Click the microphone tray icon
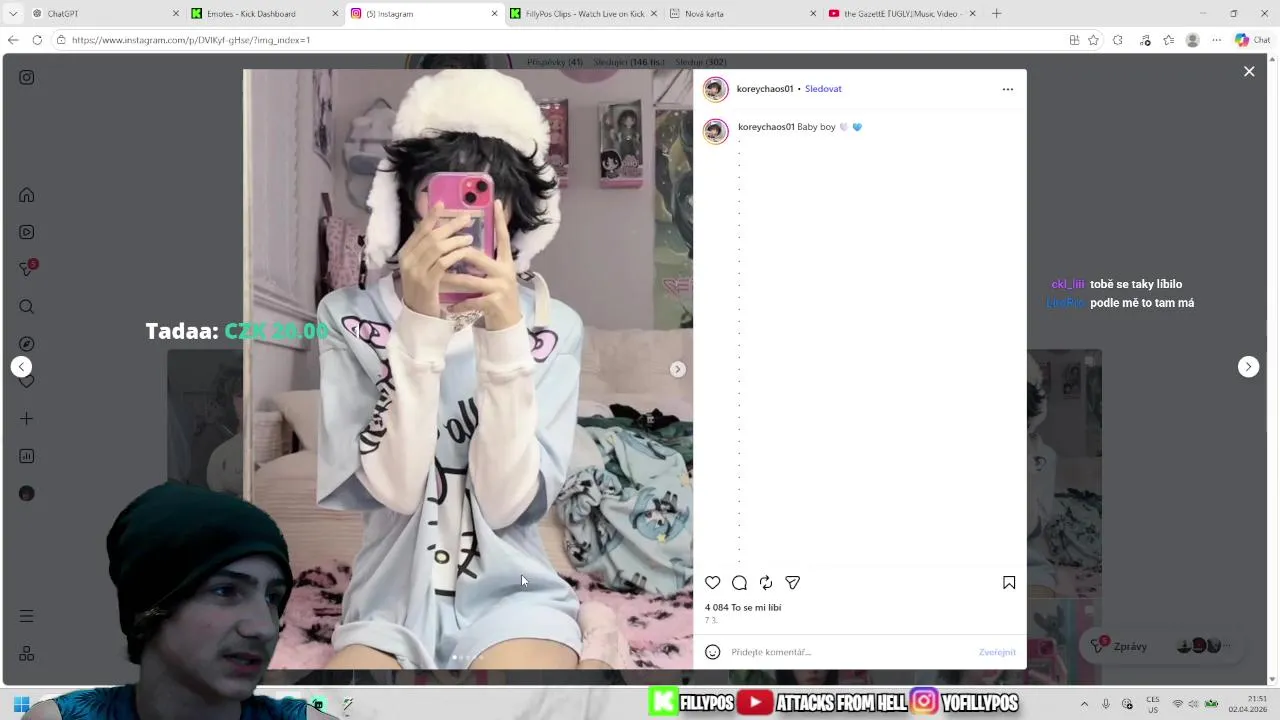1280x720 pixels. click(1106, 704)
